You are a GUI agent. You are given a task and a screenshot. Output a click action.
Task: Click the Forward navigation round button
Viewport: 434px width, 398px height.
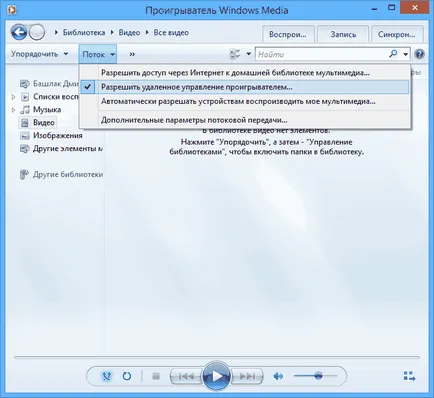point(37,32)
